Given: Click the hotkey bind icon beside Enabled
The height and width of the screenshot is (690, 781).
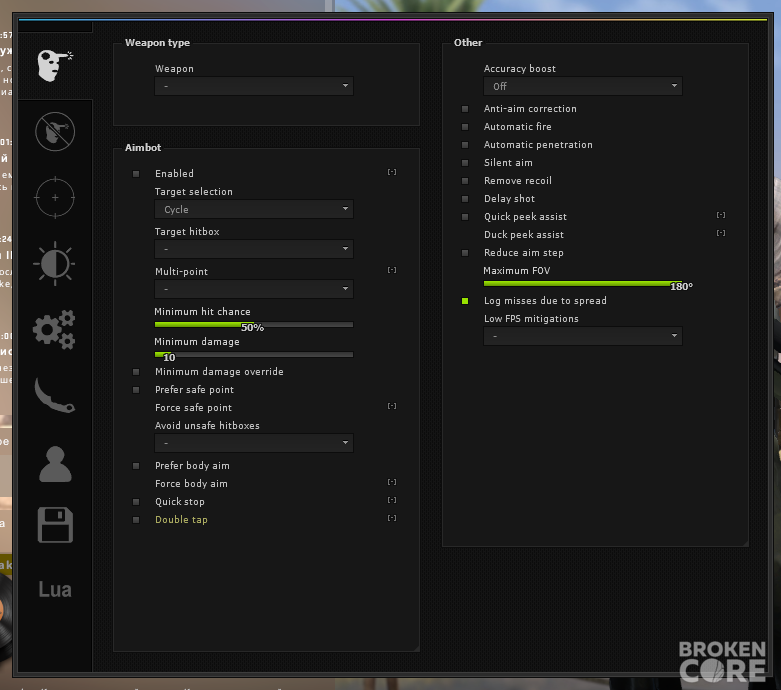Looking at the screenshot, I should point(392,172).
